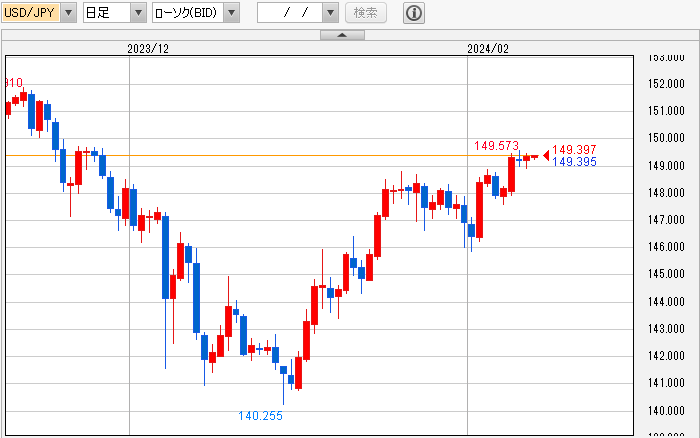Click the ローソク(BID) chart type field
The image size is (700, 438).
188,13
